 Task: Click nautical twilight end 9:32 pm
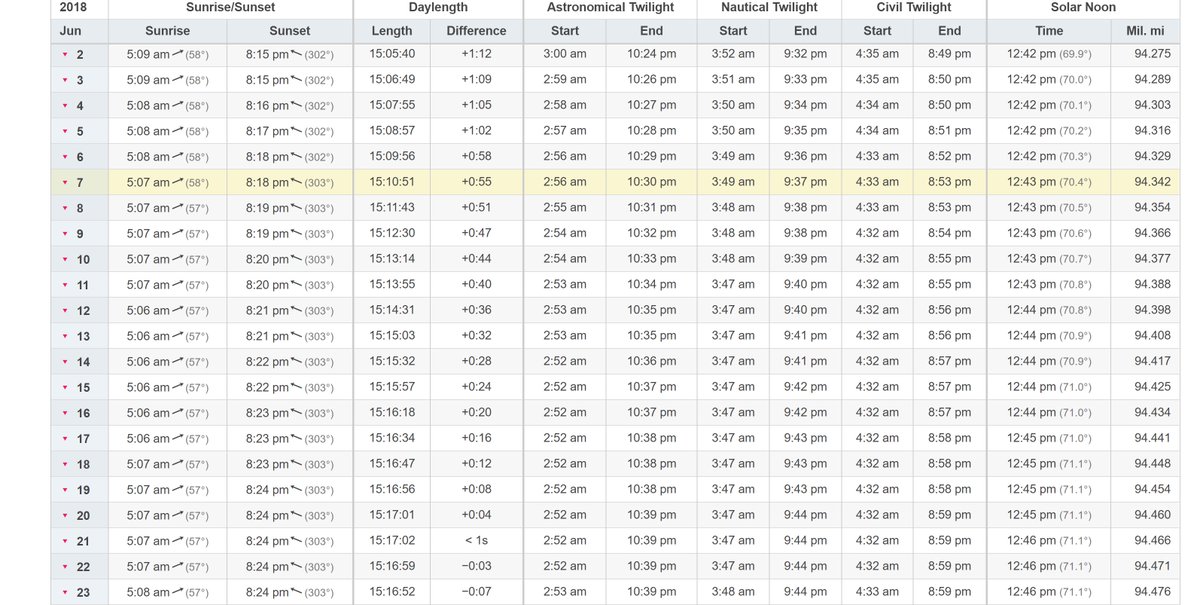tap(805, 53)
